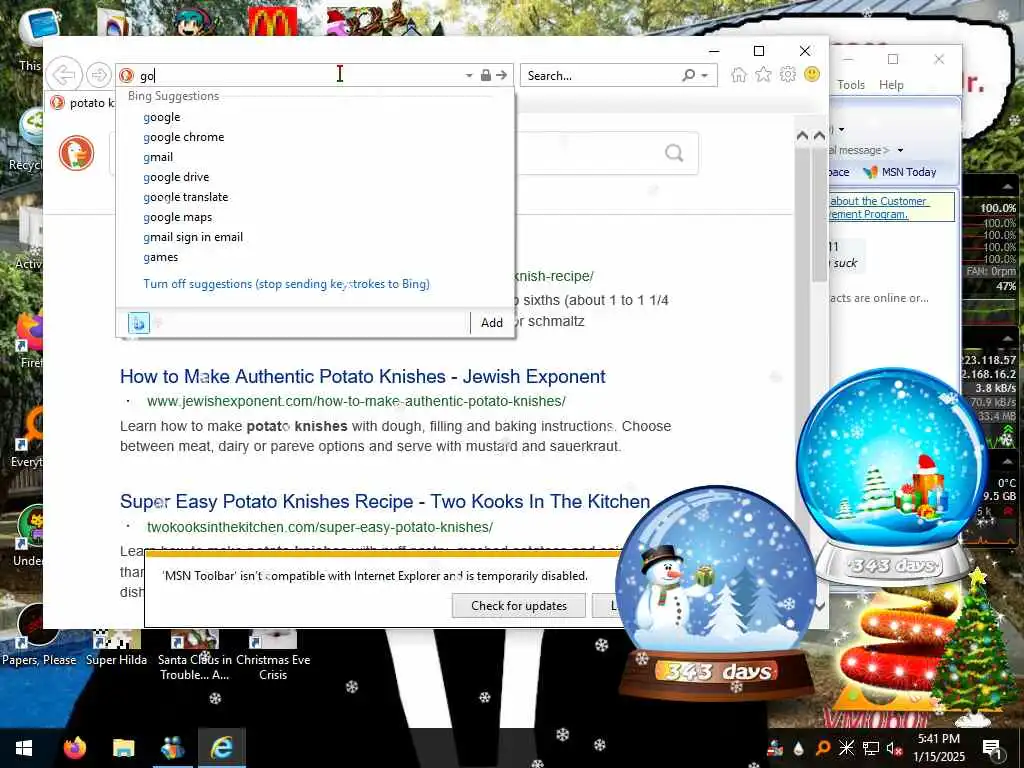Click the magnifier in IE Search box
This screenshot has width=1024, height=768.
[x=688, y=75]
